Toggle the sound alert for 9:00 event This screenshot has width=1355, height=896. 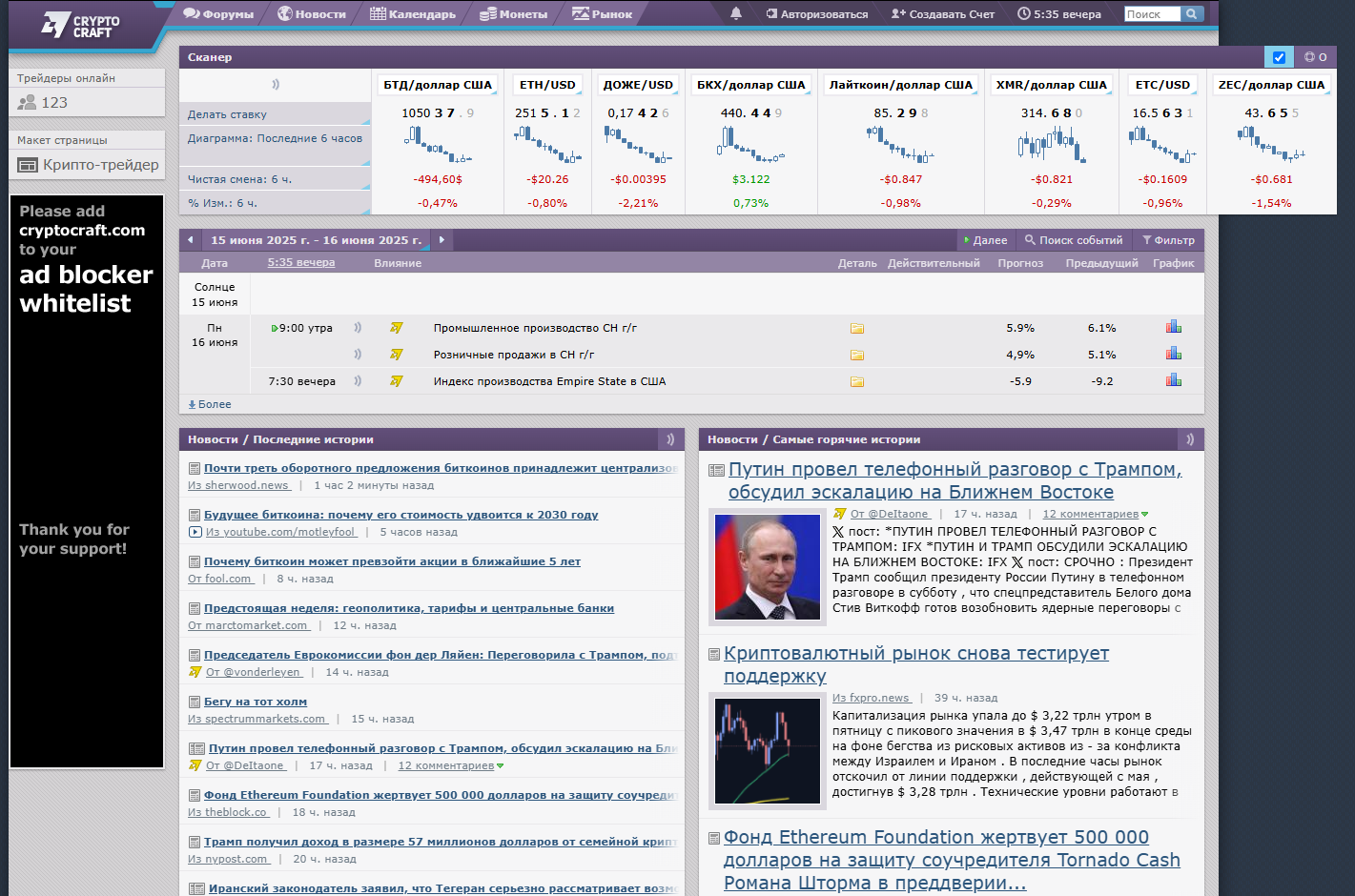358,328
